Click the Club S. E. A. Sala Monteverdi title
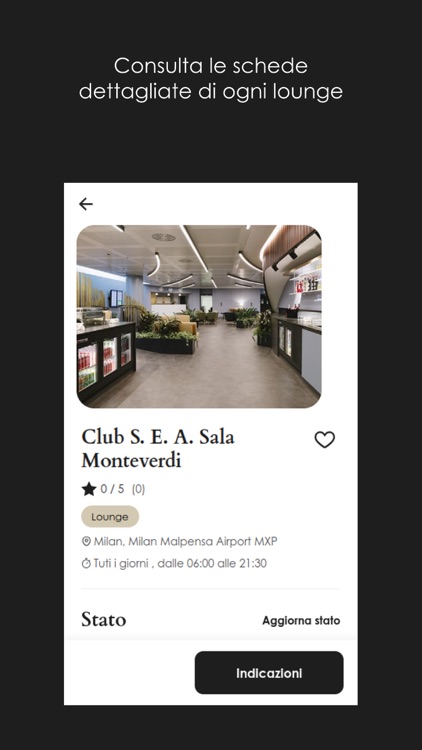 [158, 449]
